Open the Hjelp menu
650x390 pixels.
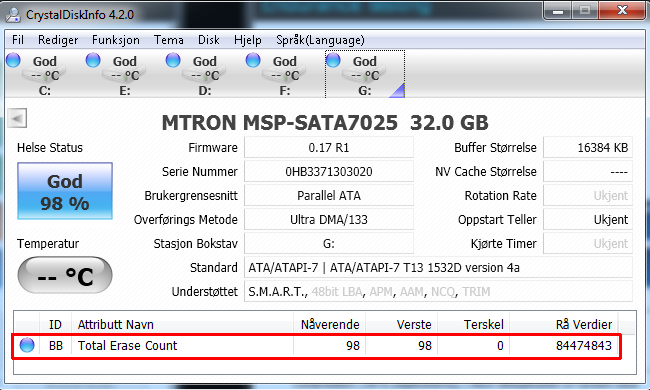pyautogui.click(x=247, y=40)
